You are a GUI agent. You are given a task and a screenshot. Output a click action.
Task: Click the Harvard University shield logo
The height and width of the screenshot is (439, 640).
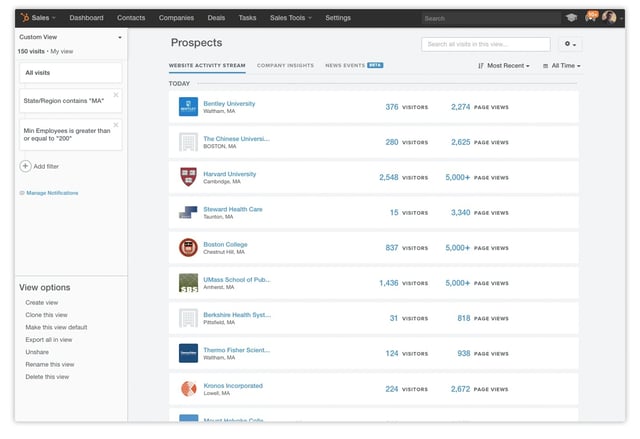(x=188, y=177)
